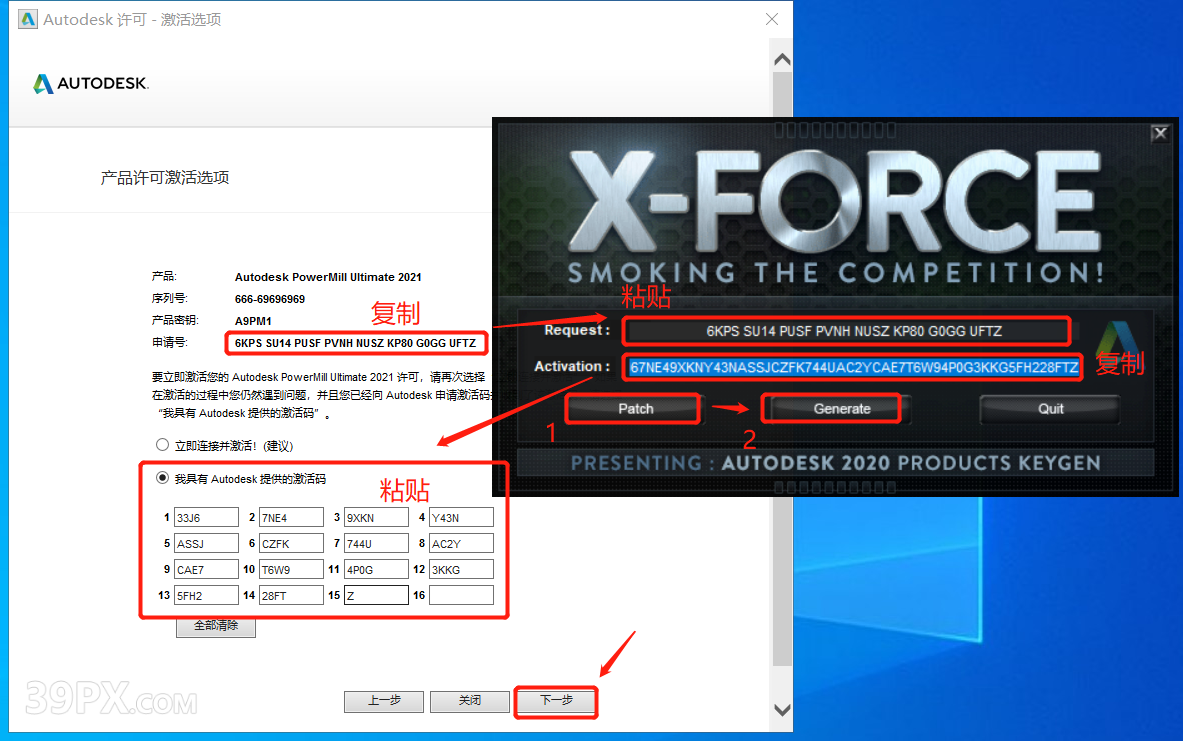
Task: Click activation code field 10 containing T6W9
Action: point(291,570)
